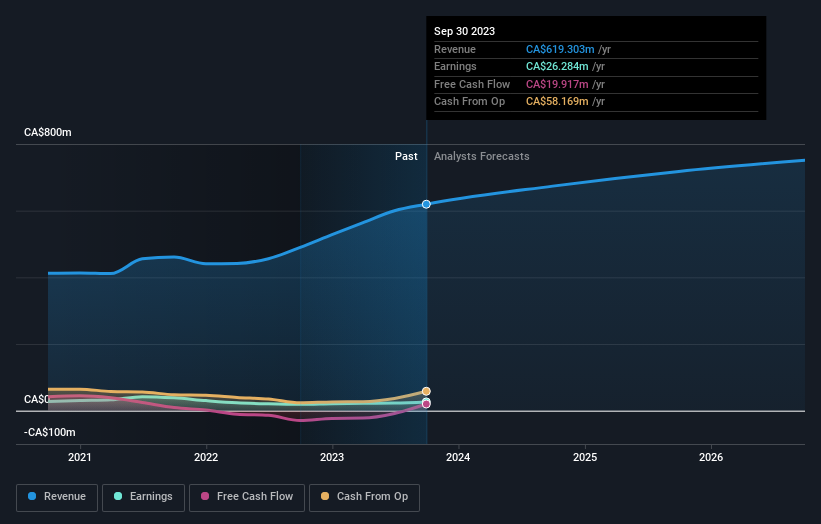
Task: Click the CA$619.303m revenue value
Action: click(x=560, y=49)
